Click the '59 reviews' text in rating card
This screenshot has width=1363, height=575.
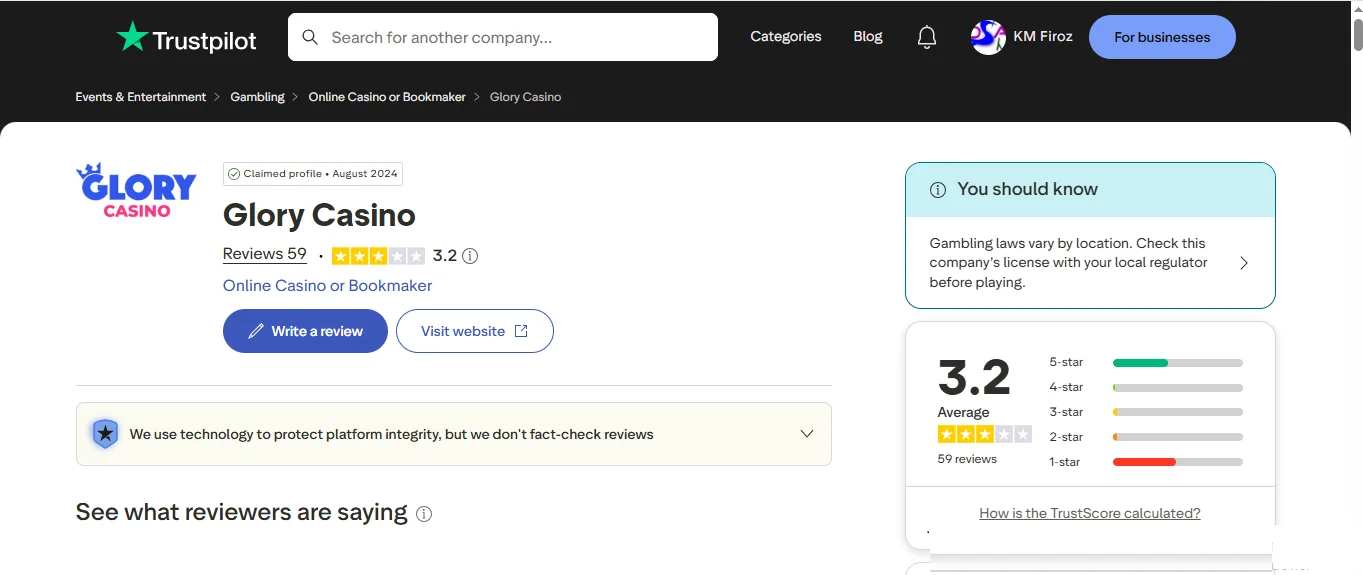pyautogui.click(x=967, y=459)
